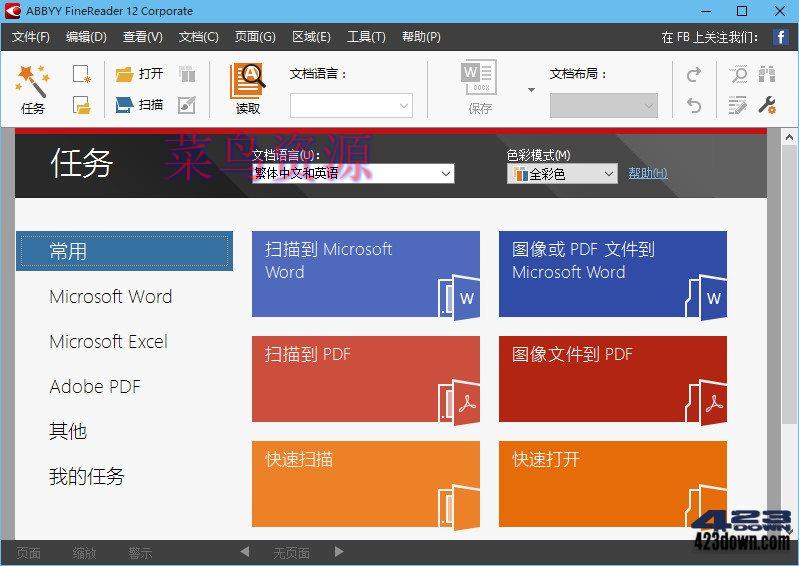Viewport: 799px width, 566px height.
Task: Click the 扫描 scan toolbar button
Action: [139, 105]
